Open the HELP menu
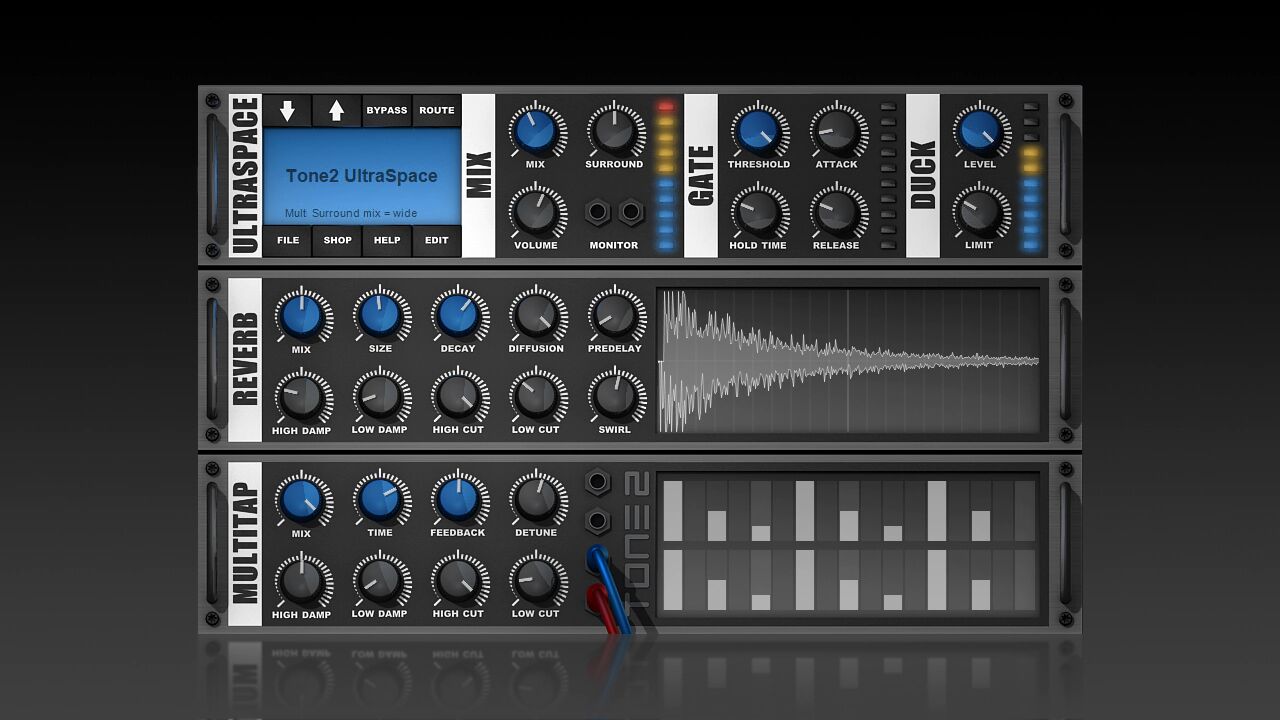Screen dimensions: 1280x720 click(x=386, y=240)
